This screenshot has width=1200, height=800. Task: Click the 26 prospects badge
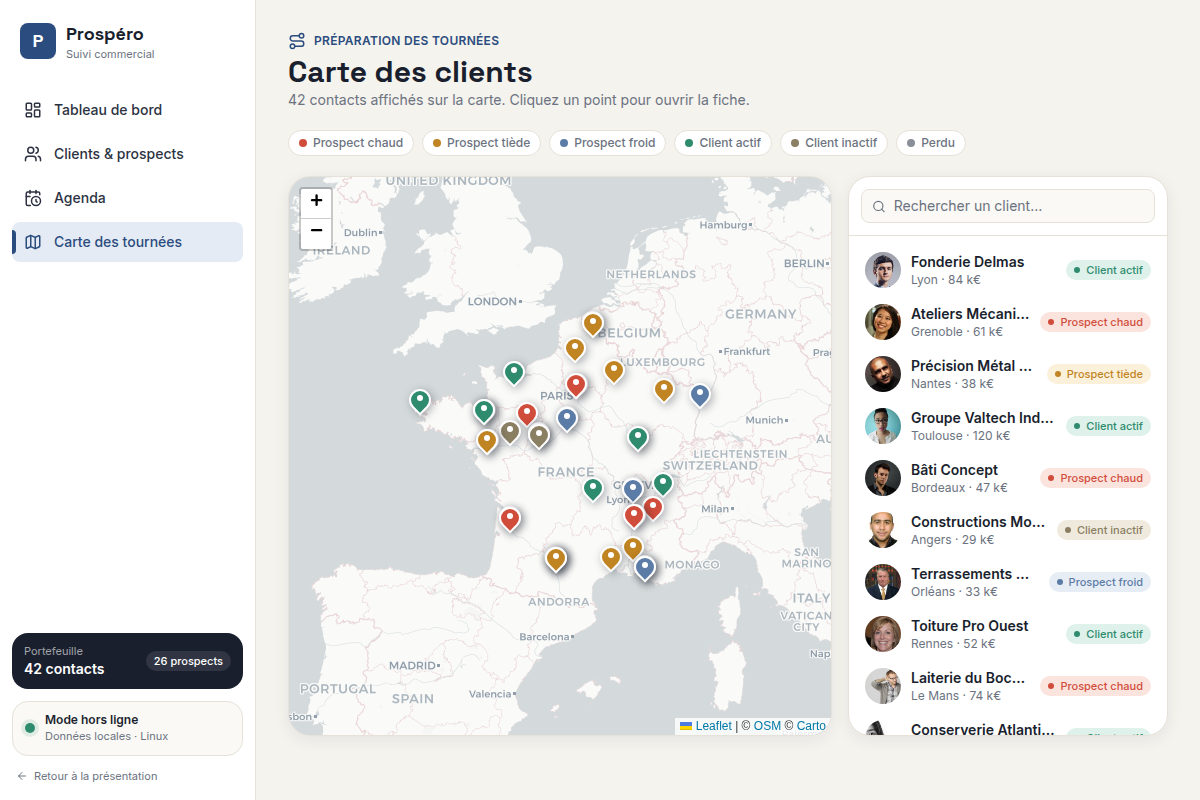(188, 661)
